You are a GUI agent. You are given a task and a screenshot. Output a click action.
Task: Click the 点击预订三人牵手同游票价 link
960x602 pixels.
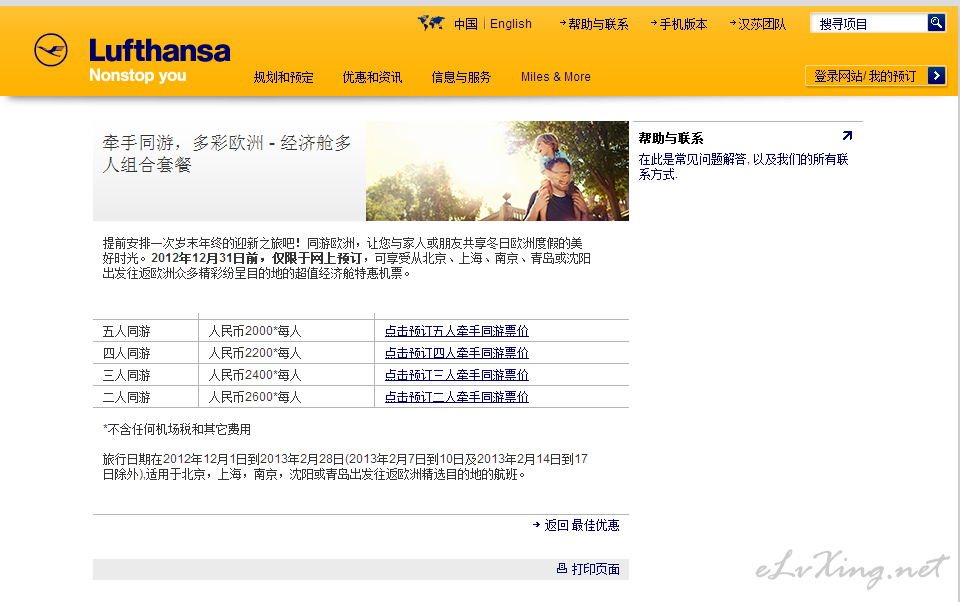(x=457, y=375)
